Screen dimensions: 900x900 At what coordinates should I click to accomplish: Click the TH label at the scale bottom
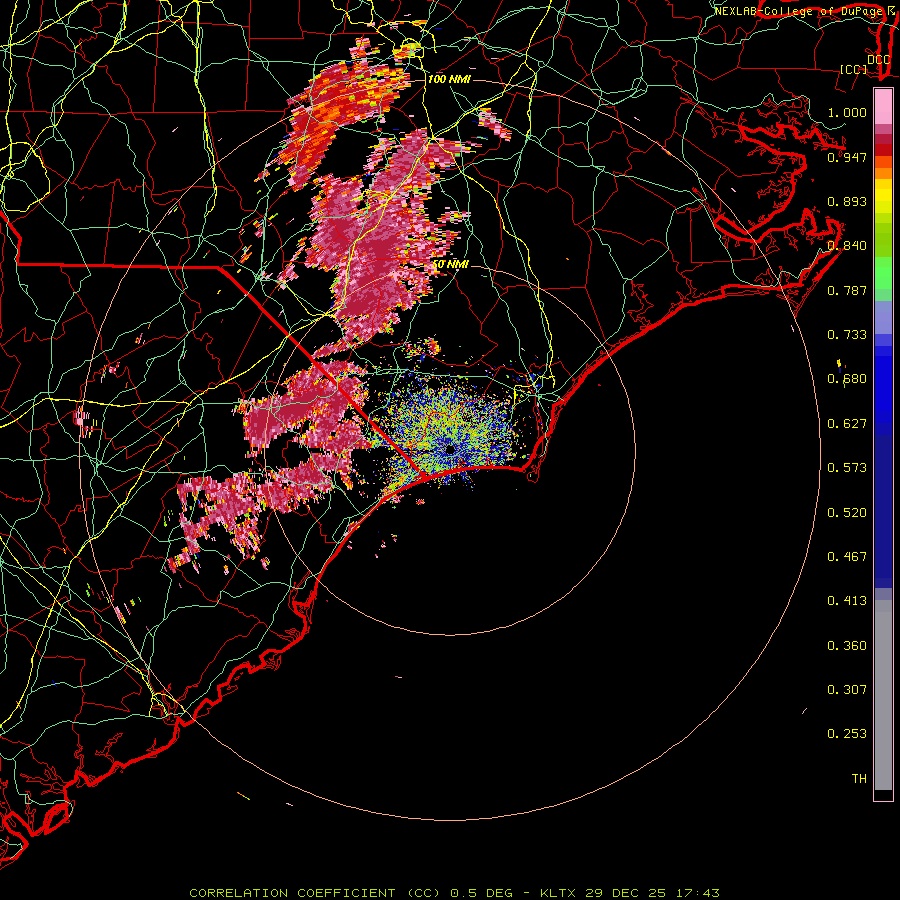click(859, 779)
